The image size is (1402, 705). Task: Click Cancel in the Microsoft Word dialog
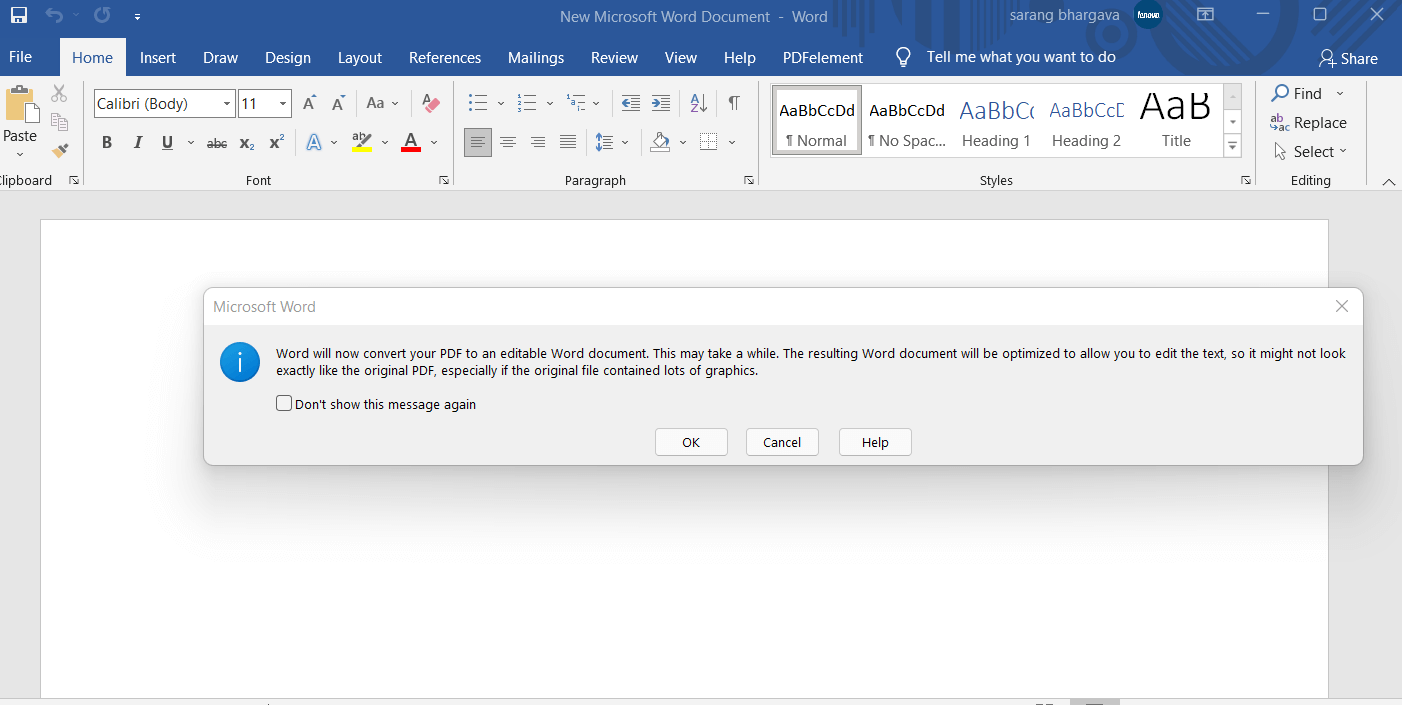coord(782,442)
